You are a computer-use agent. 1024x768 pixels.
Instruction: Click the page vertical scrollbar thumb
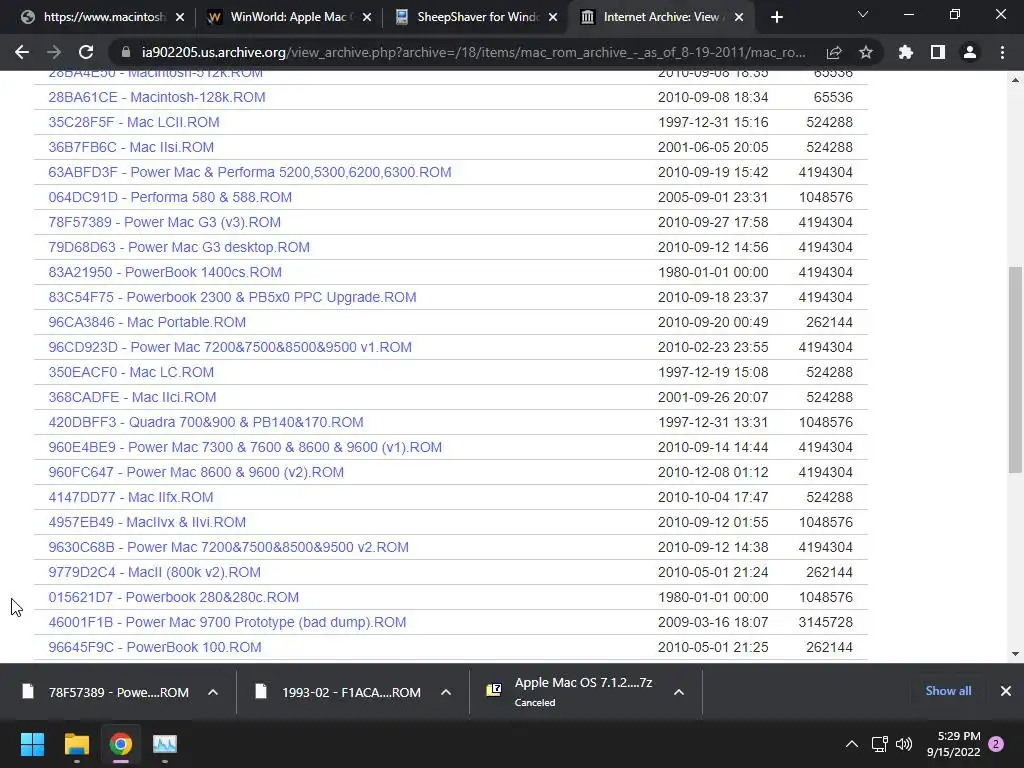tap(1015, 369)
